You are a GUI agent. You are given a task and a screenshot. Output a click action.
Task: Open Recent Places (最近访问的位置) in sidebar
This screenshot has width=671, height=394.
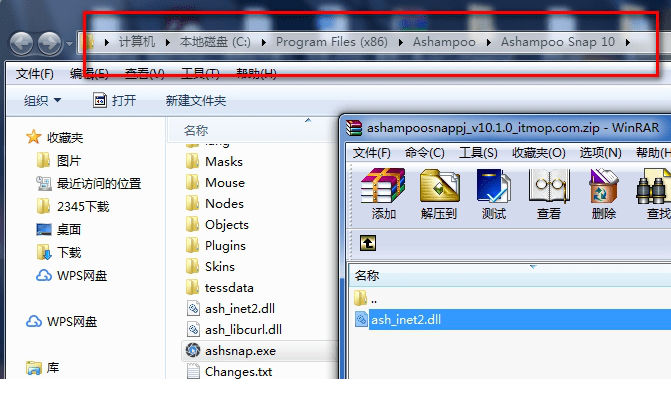pos(89,184)
